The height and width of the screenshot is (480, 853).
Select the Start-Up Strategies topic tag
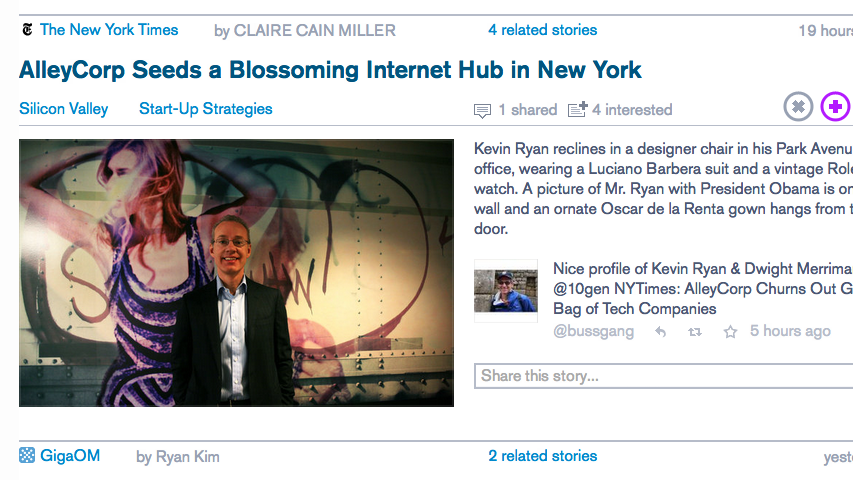(206, 109)
